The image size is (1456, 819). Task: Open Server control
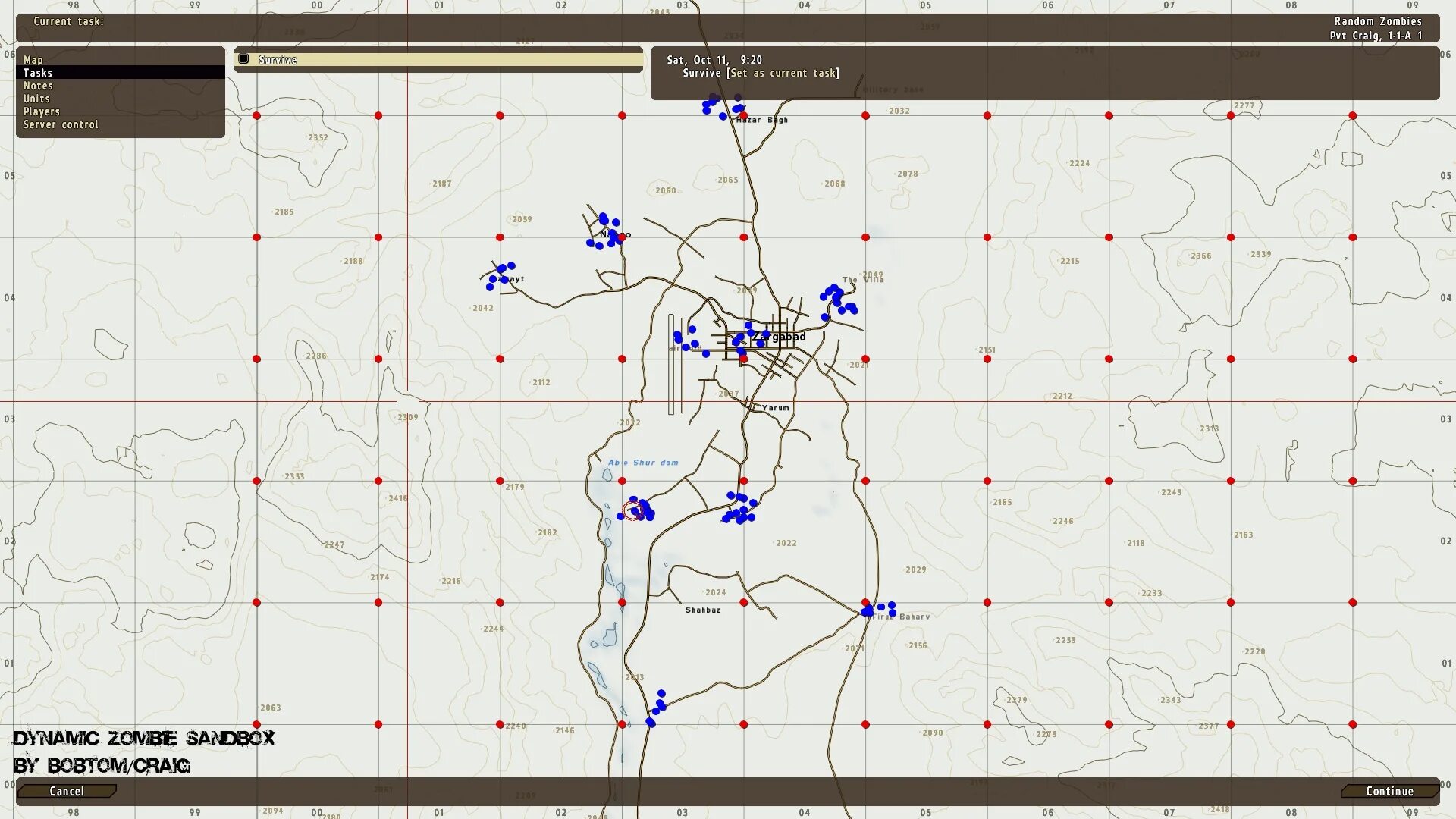tap(61, 124)
